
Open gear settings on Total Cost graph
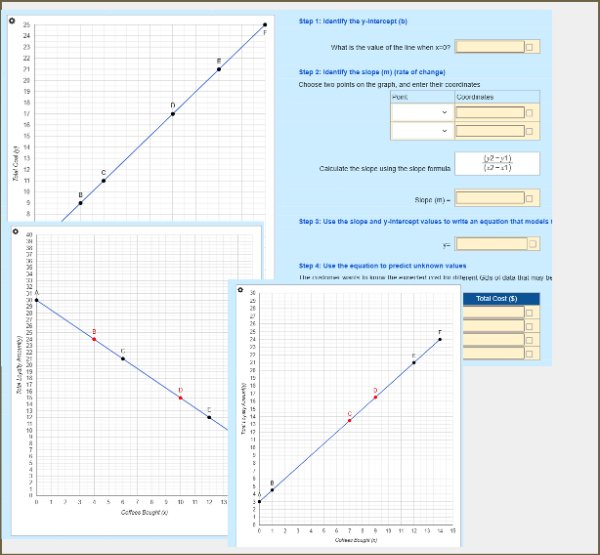tap(12, 21)
